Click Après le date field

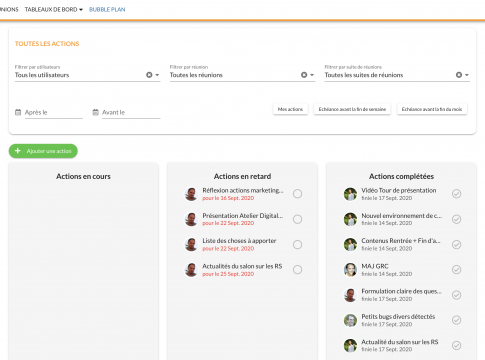54,112
